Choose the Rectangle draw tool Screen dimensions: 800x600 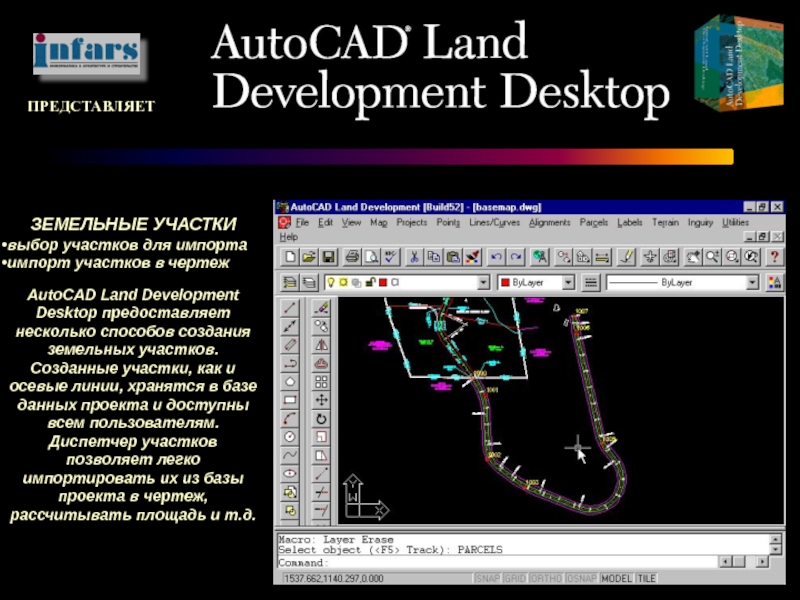coord(290,400)
